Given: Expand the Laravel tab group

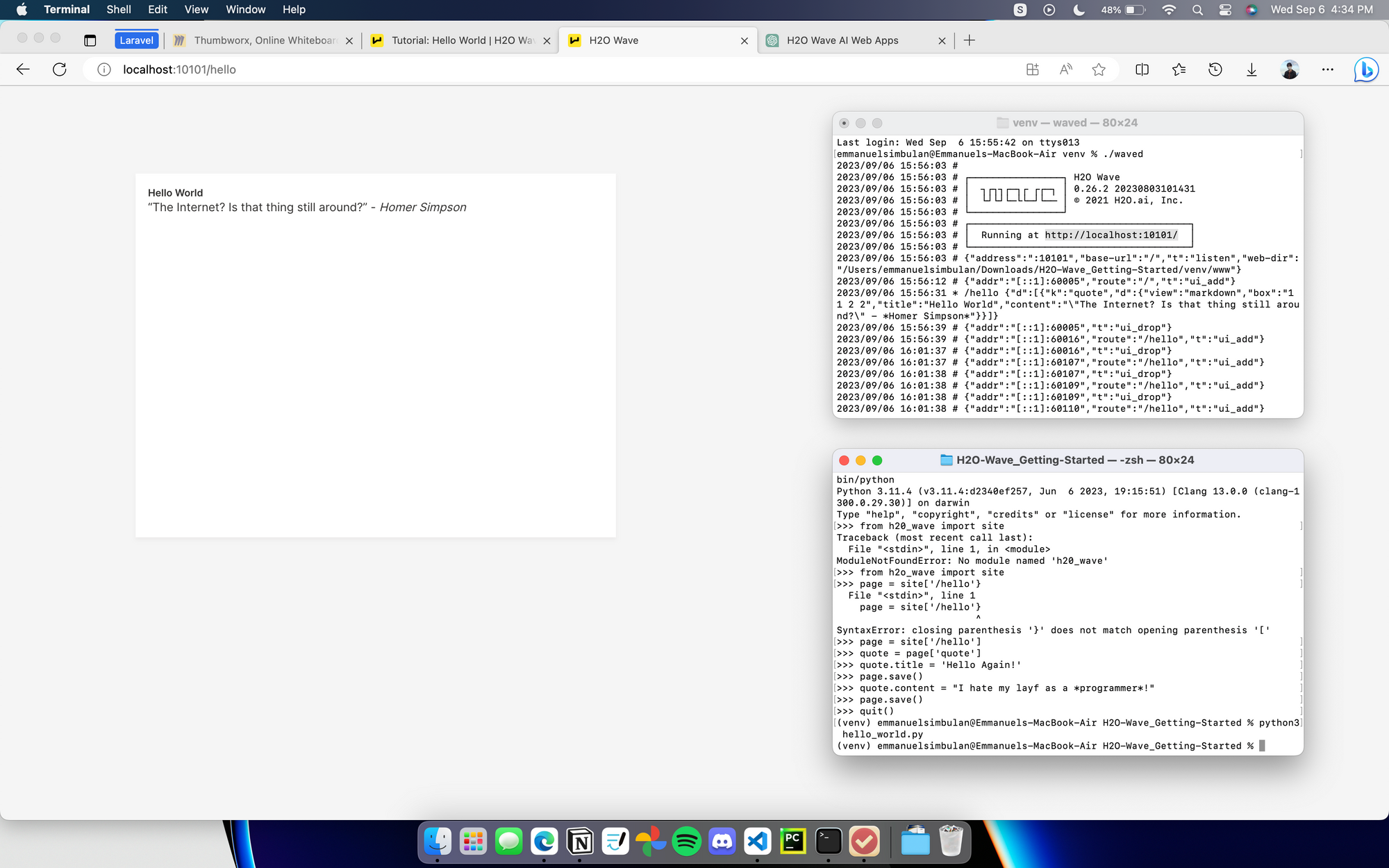Looking at the screenshot, I should (136, 40).
